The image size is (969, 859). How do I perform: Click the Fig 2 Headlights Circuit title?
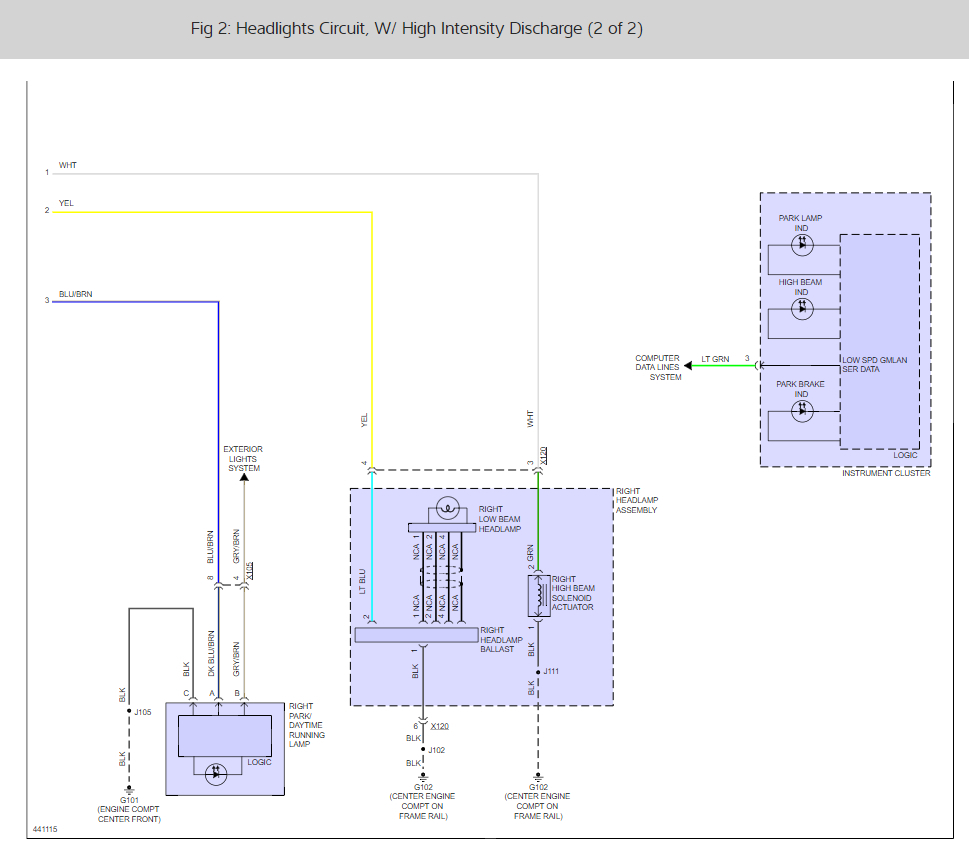[416, 29]
